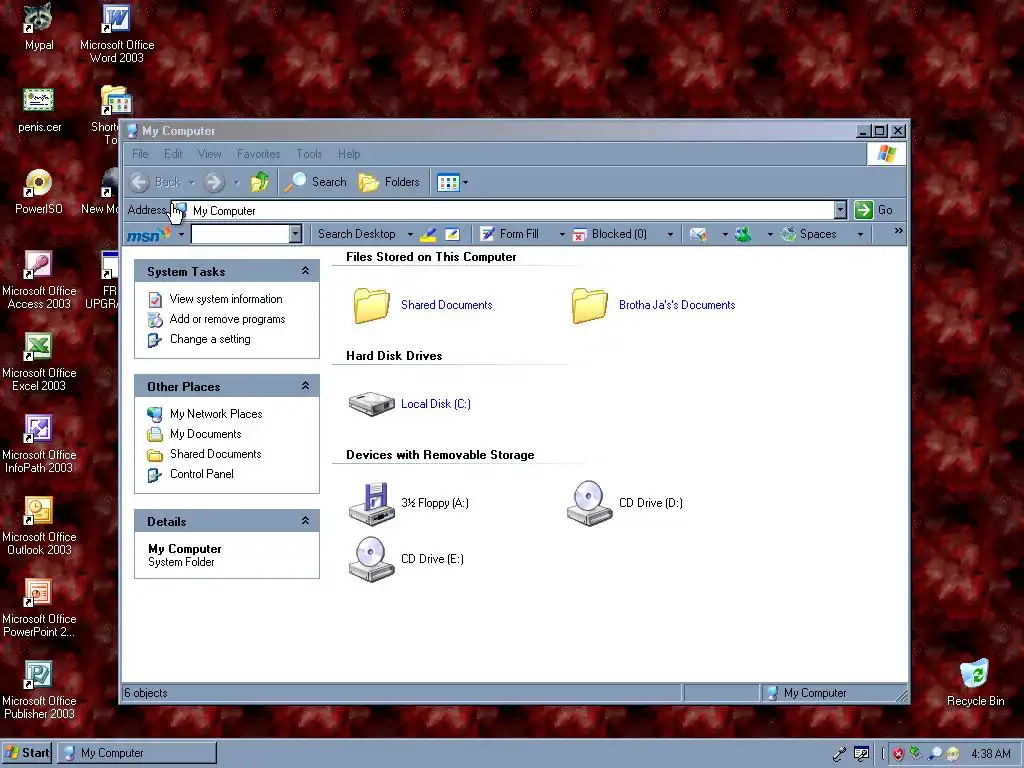Click red security shield tray icon

point(898,754)
